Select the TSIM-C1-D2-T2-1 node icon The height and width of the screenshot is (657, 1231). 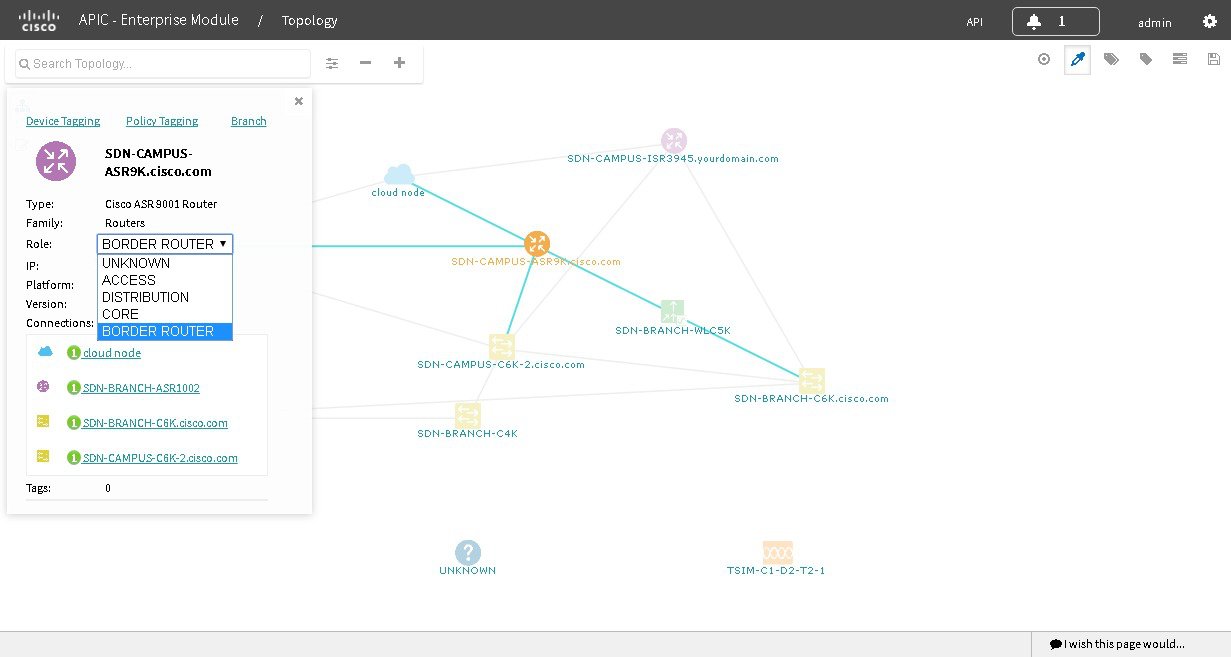coord(777,552)
